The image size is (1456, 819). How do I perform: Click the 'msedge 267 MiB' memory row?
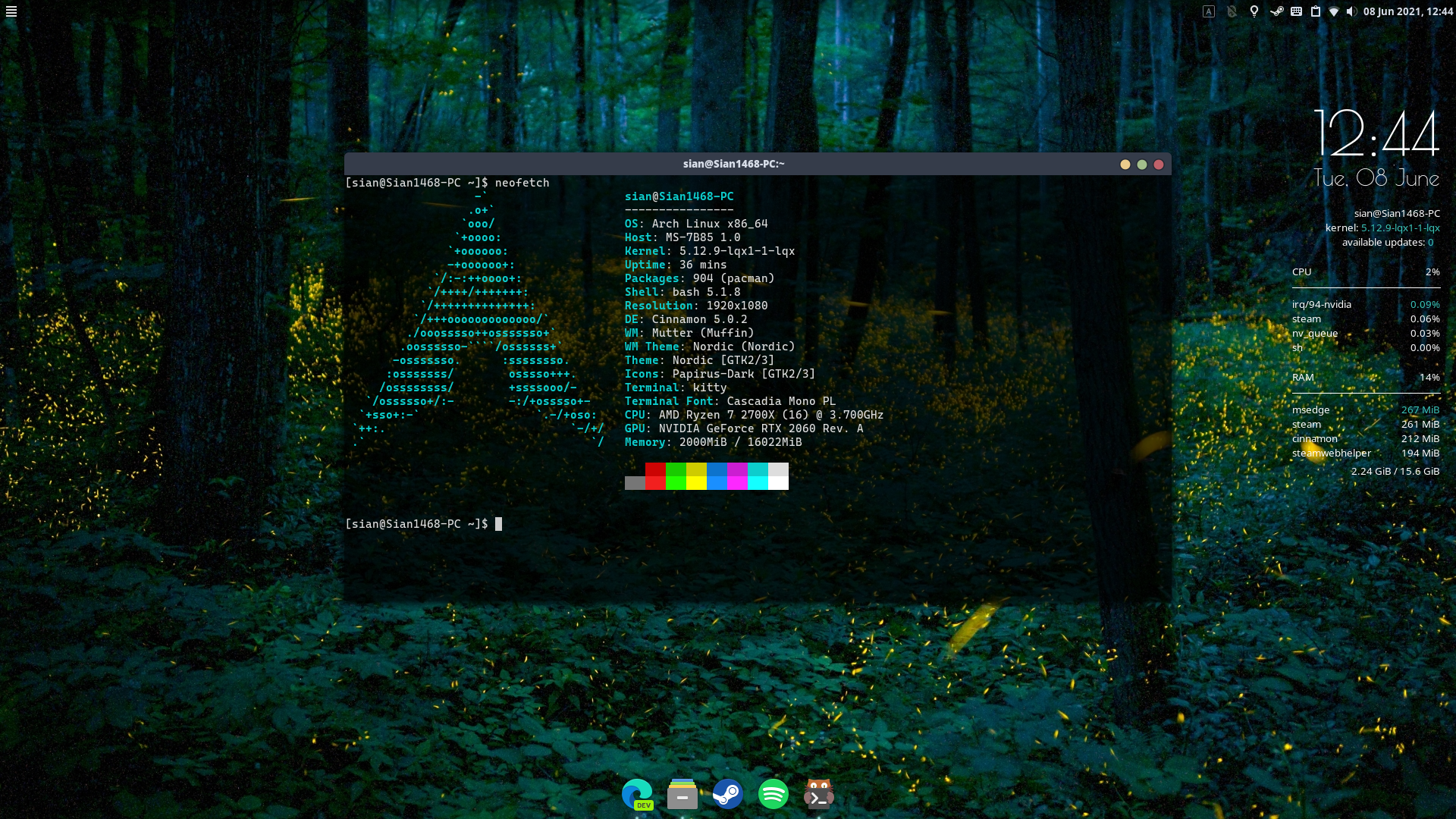pos(1366,410)
